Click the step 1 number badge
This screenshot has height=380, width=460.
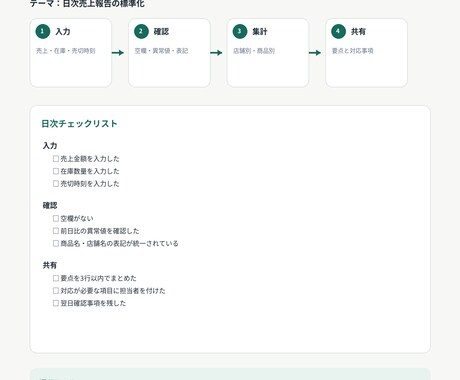tap(43, 32)
